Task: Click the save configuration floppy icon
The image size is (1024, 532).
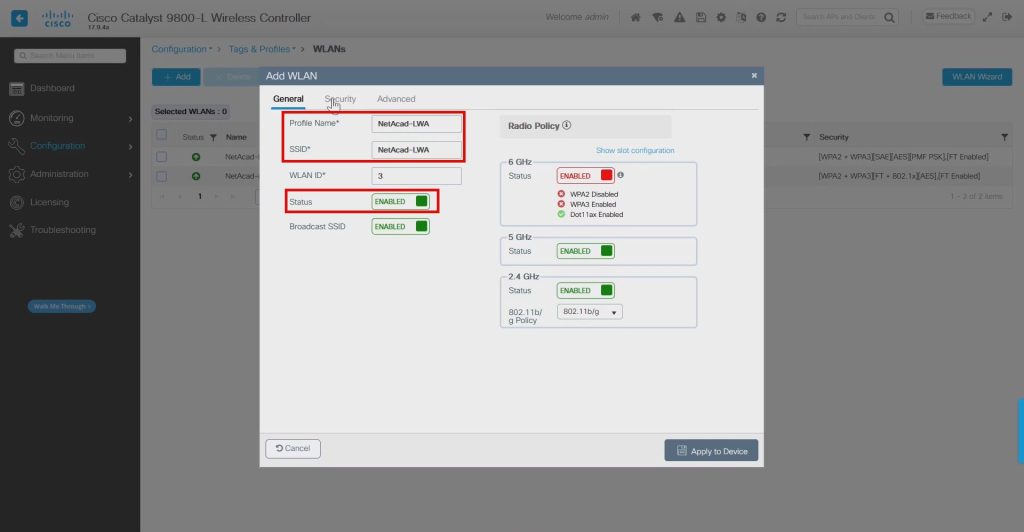Action: click(701, 18)
